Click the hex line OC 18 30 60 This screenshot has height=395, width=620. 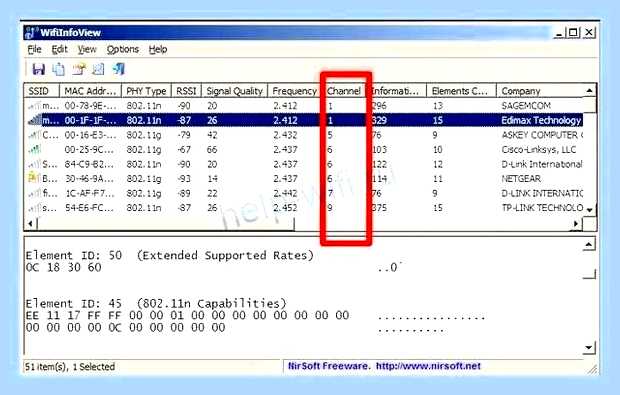(64, 268)
